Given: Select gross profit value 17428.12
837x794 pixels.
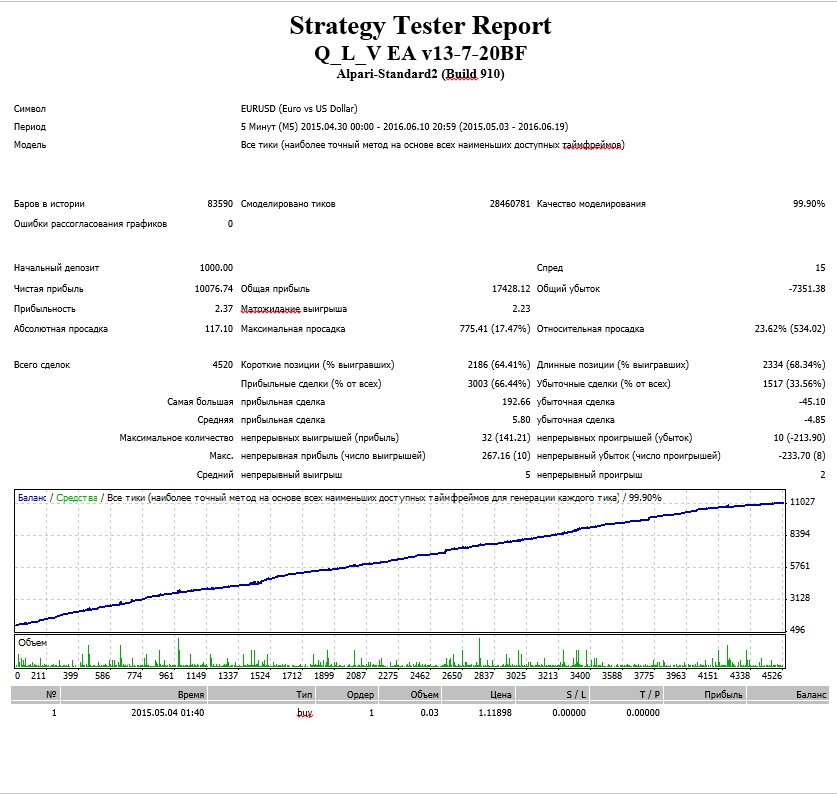Looking at the screenshot, I should point(511,288).
